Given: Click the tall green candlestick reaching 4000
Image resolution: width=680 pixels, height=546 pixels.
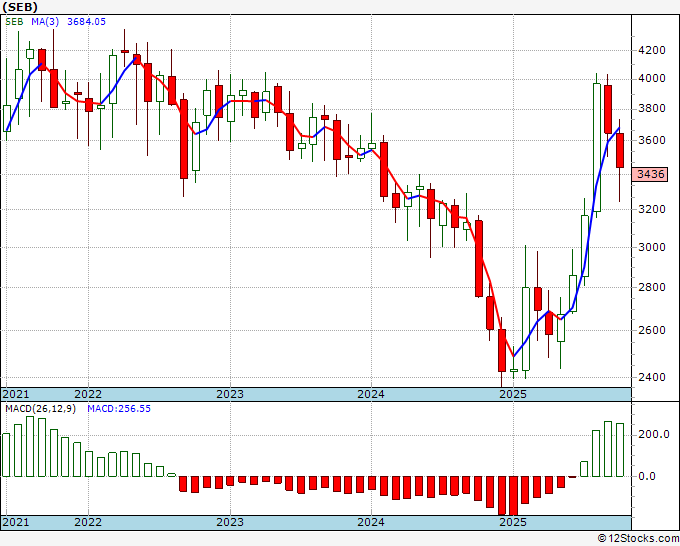Looking at the screenshot, I should [597, 147].
